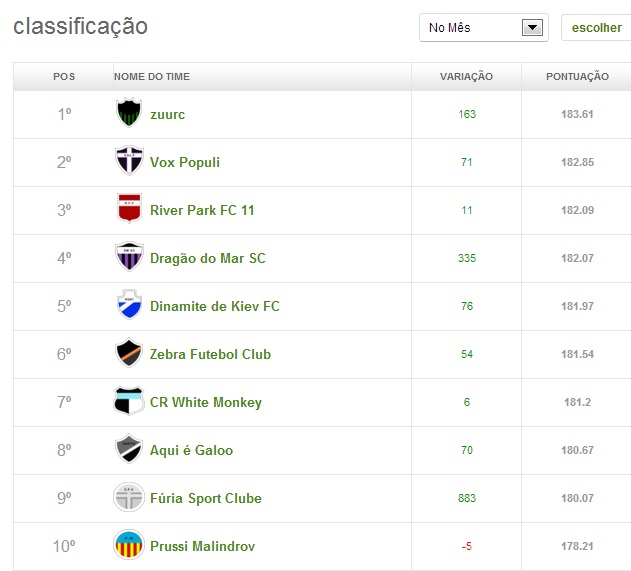Viewport: 631px width, 571px height.
Task: Click the No Mês period combo box
Action: [x=484, y=28]
